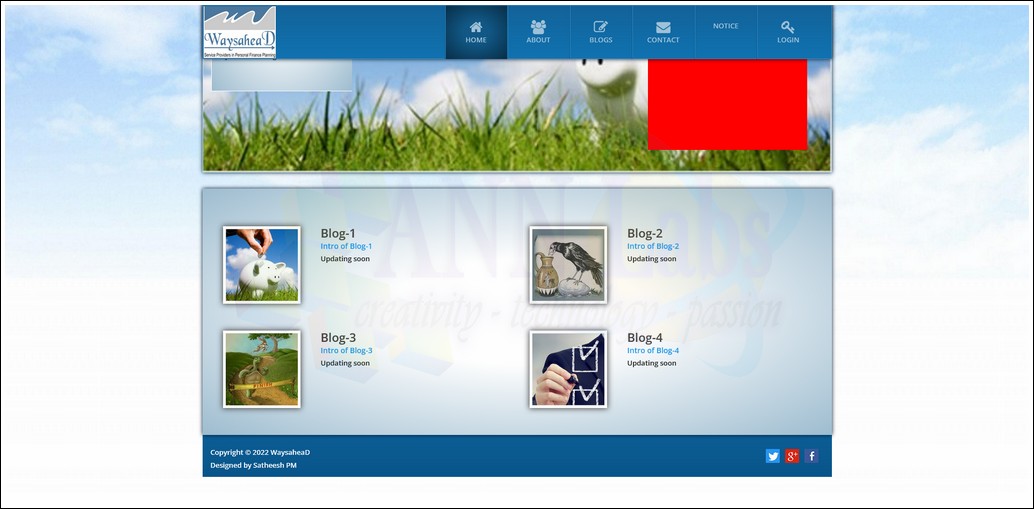1034x509 pixels.
Task: Follow the "Intro of Blog-2" link
Action: pos(653,246)
